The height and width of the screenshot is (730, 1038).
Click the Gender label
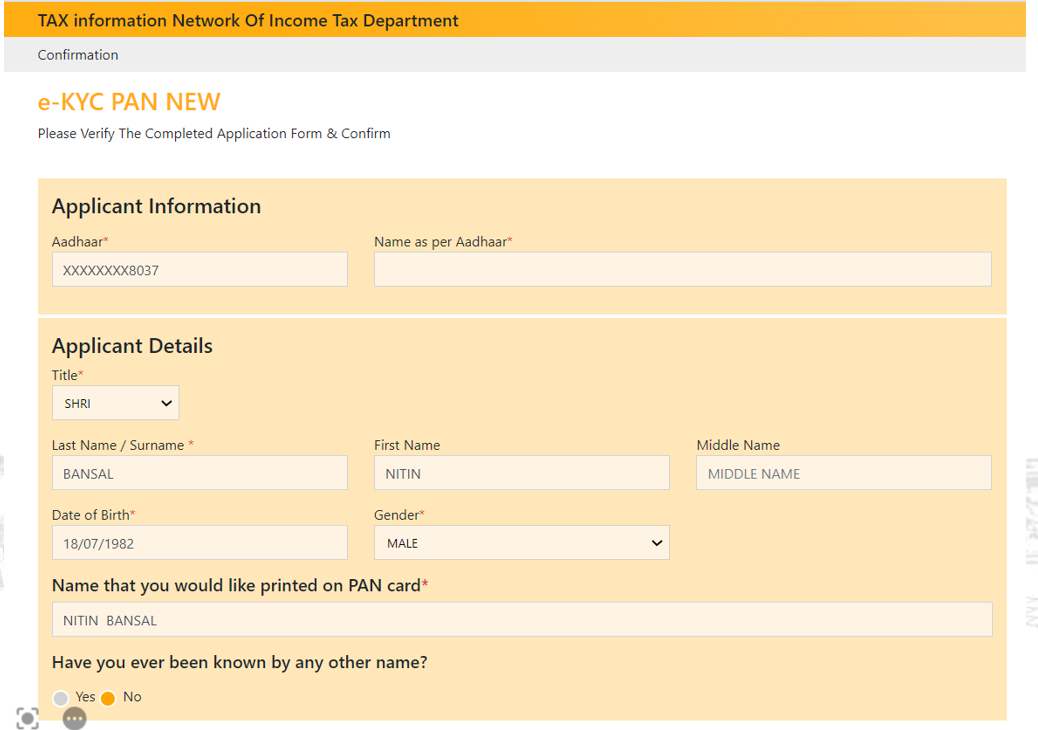pyautogui.click(x=399, y=515)
